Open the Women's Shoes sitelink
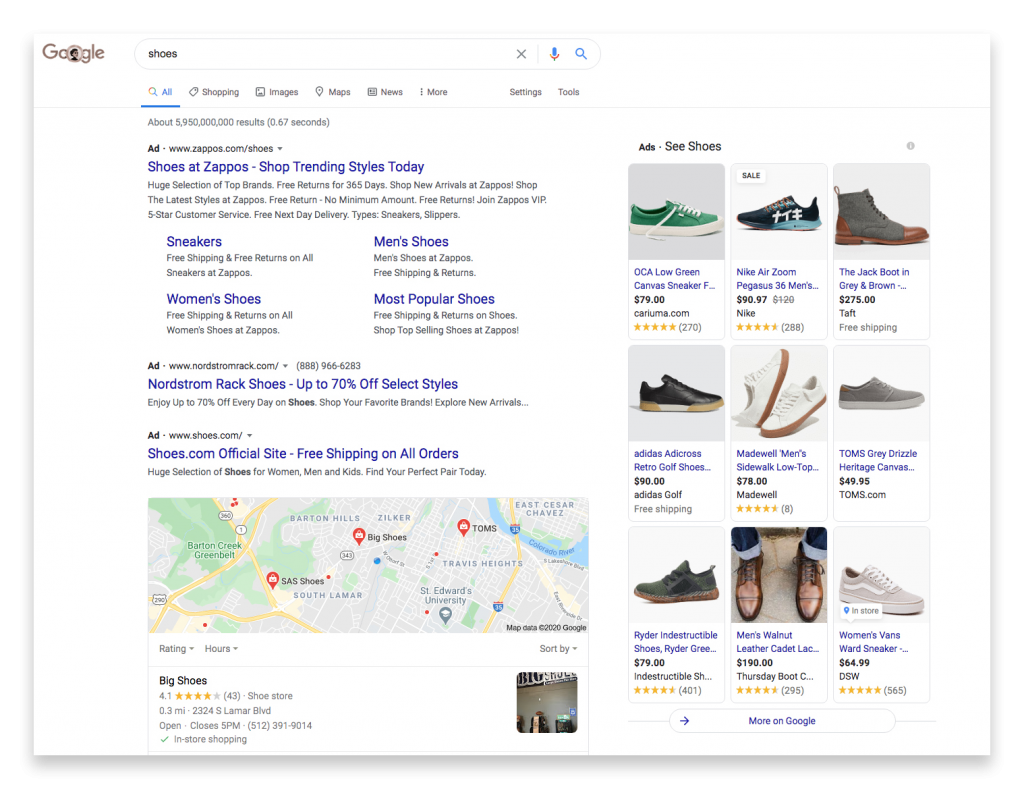Screen dimensions: 1024x789 214,299
